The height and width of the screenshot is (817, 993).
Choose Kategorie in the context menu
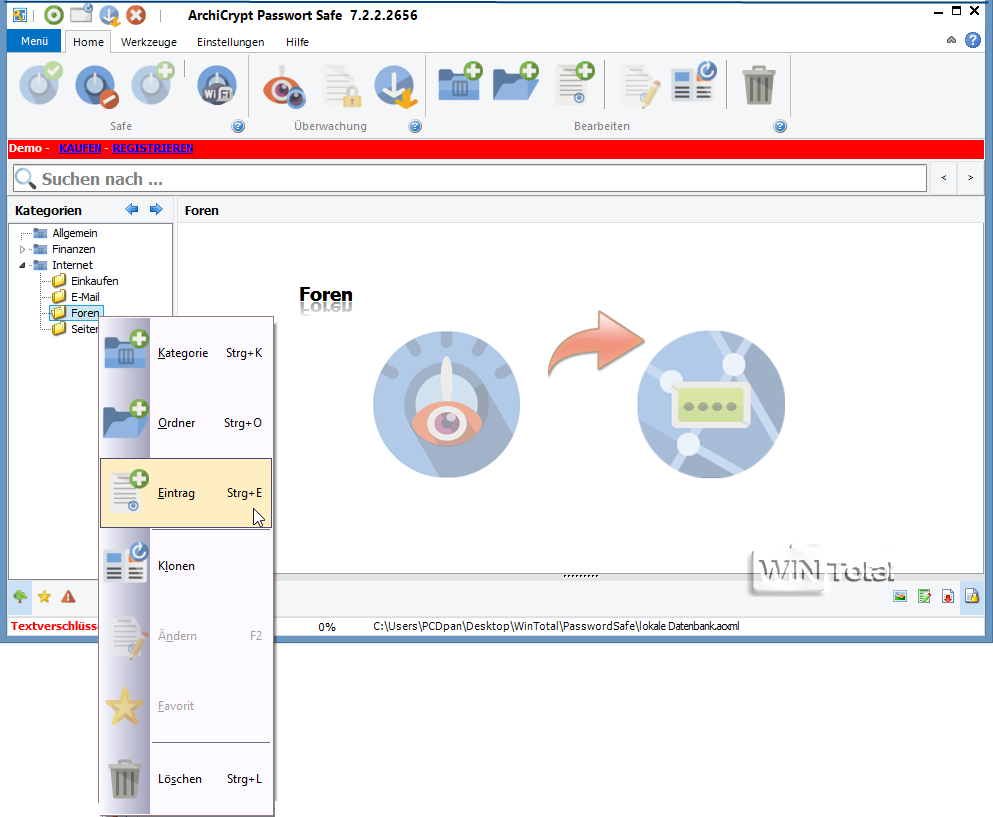coord(186,353)
